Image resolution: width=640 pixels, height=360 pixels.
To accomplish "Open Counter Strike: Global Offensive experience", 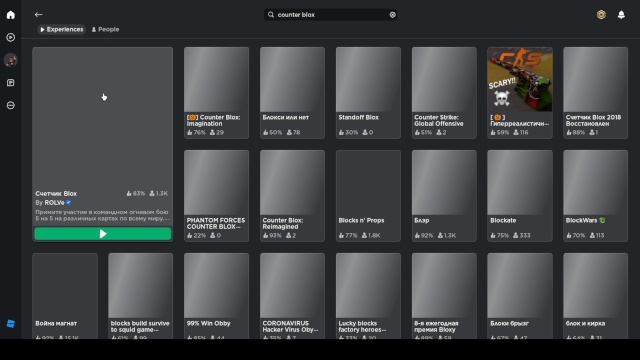I will 444,93.
